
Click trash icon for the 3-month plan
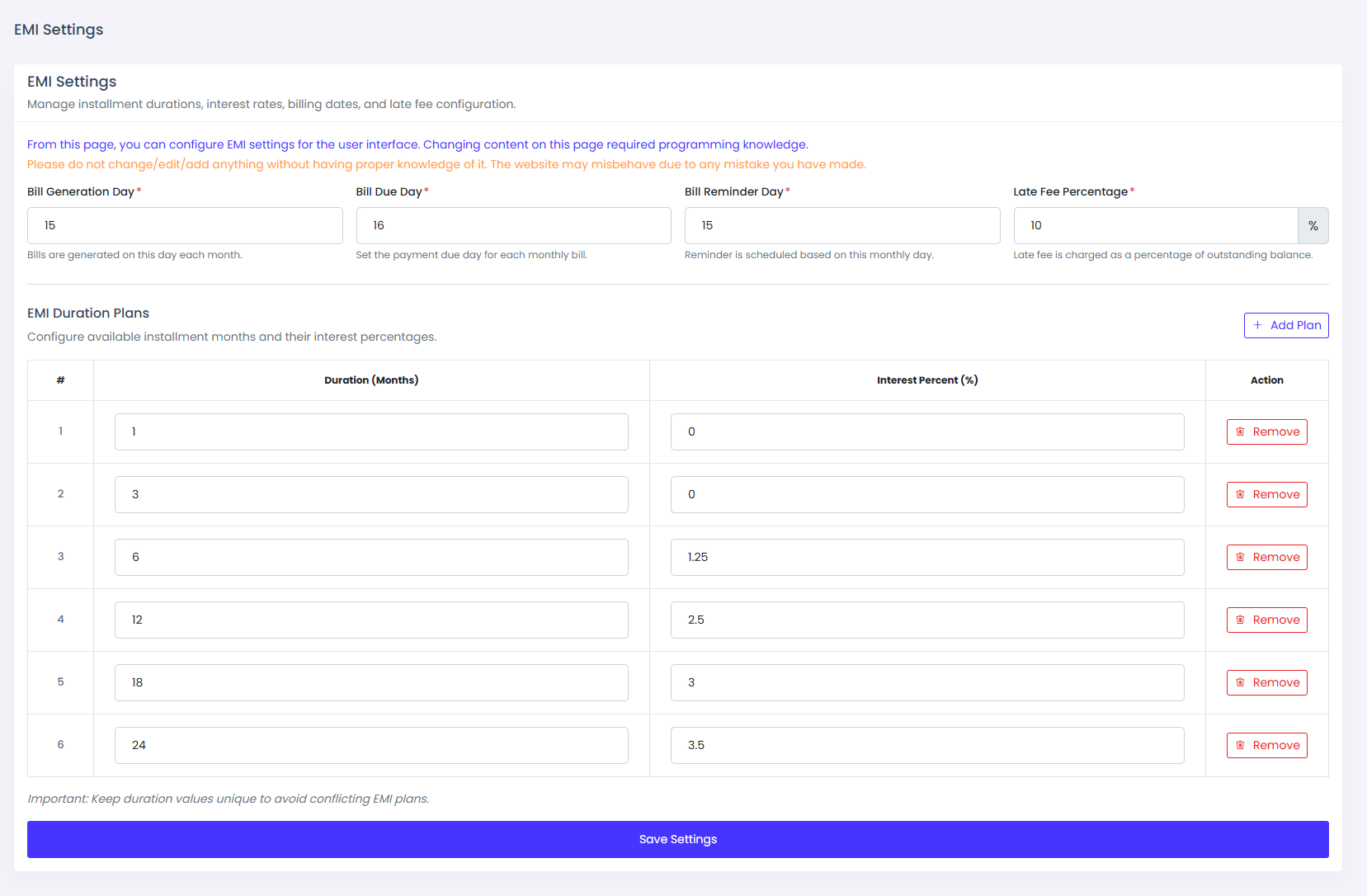(1240, 494)
